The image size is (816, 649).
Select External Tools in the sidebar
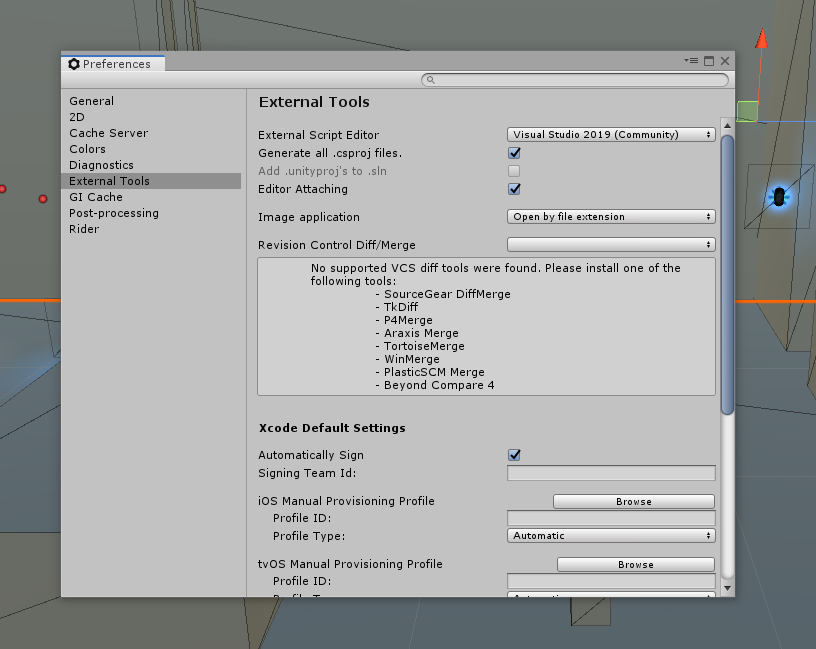(151, 181)
